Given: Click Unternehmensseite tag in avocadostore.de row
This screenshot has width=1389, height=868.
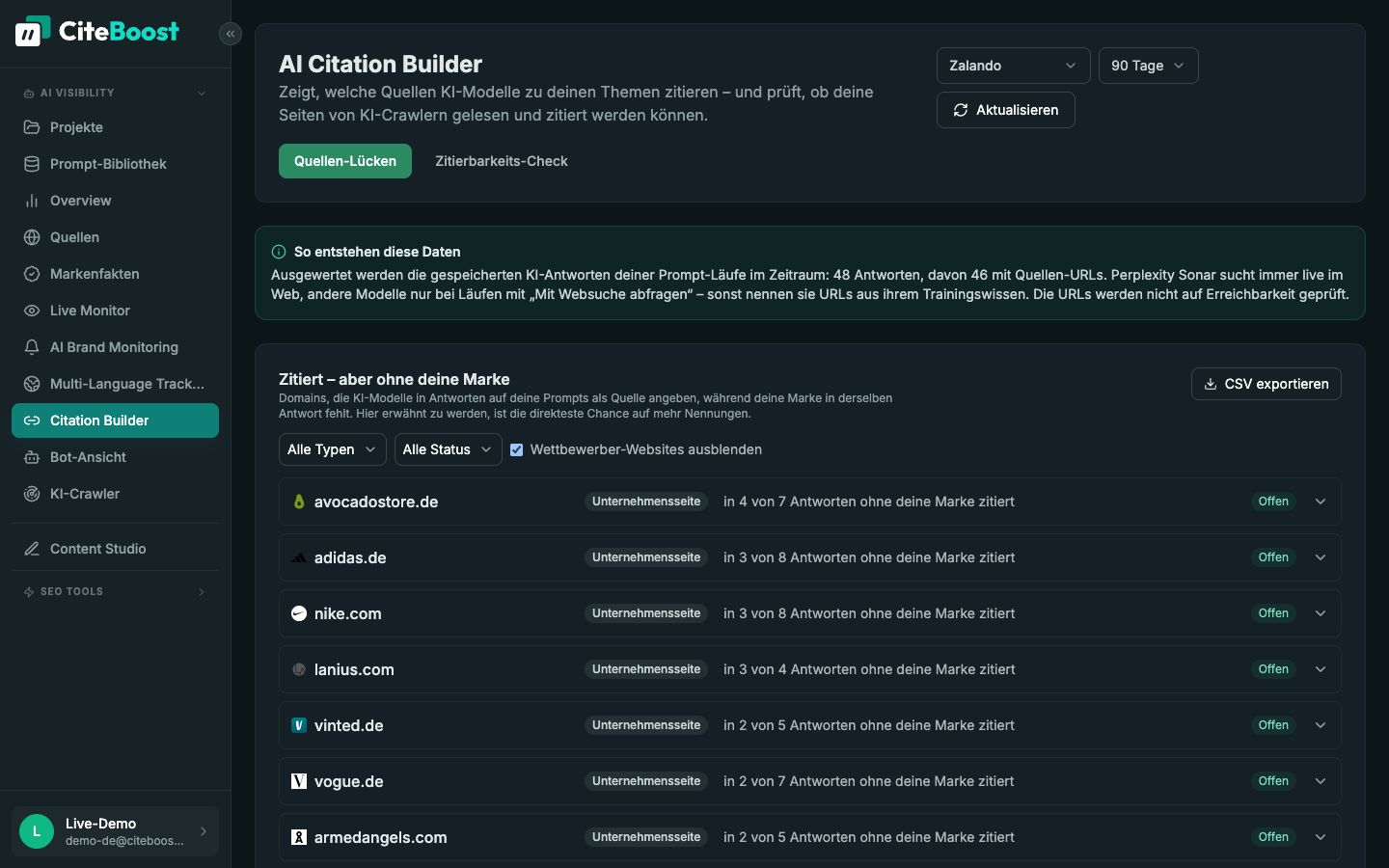Looking at the screenshot, I should [x=646, y=502].
